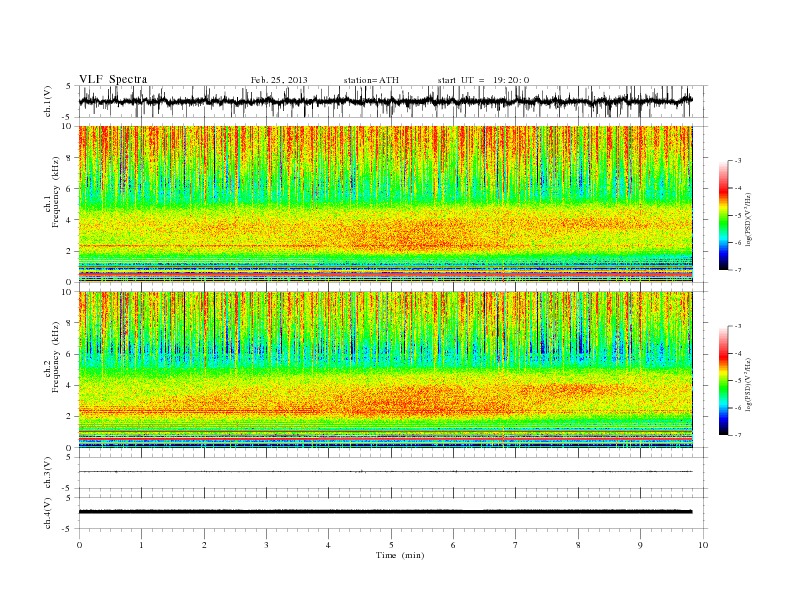This screenshot has width=792, height=612.
Task: Click the "6" kHz tick of ch.1 spectrogram
Action: tap(69, 189)
